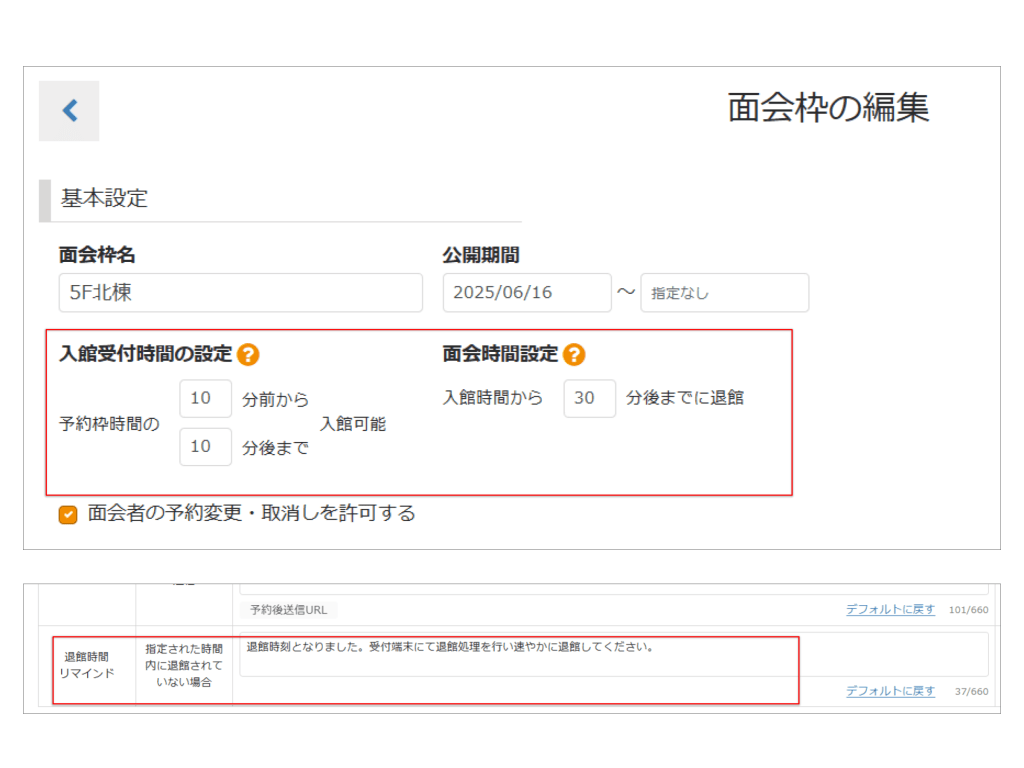Open the 公開期間 end date 指定なし field

tap(724, 293)
